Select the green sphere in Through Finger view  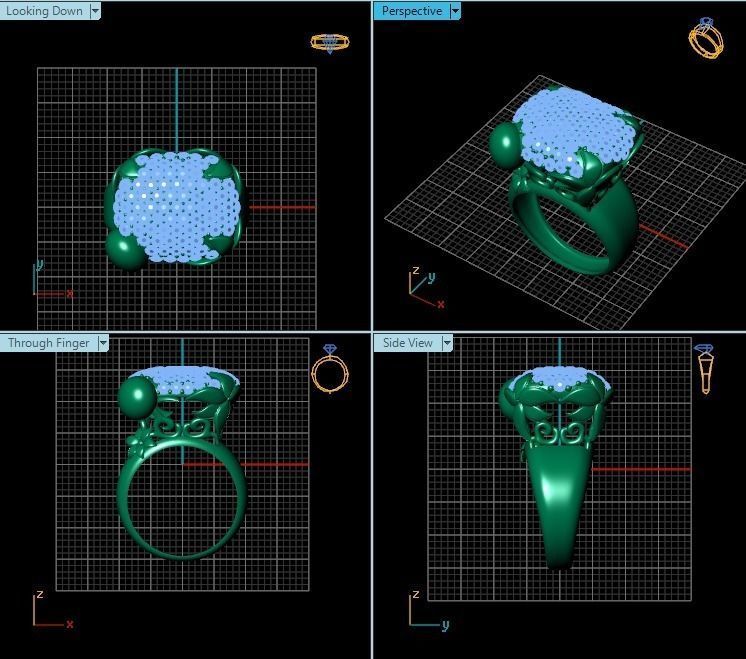pos(138,397)
